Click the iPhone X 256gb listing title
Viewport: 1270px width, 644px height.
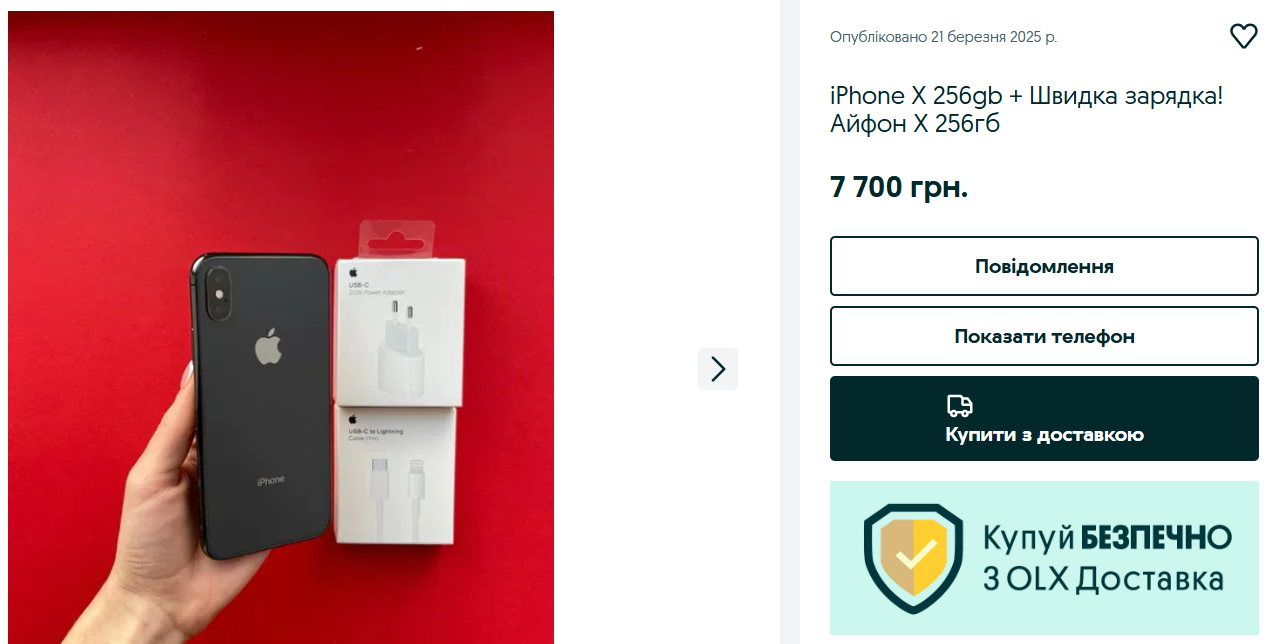[x=1027, y=110]
